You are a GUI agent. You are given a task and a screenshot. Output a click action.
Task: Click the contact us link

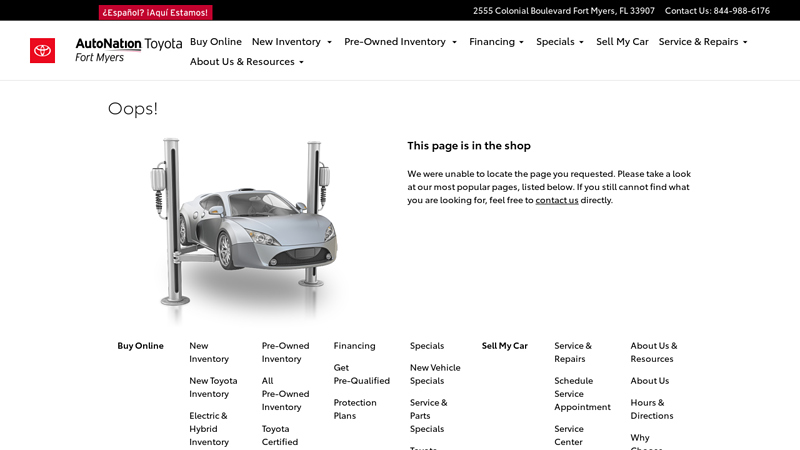(x=557, y=200)
